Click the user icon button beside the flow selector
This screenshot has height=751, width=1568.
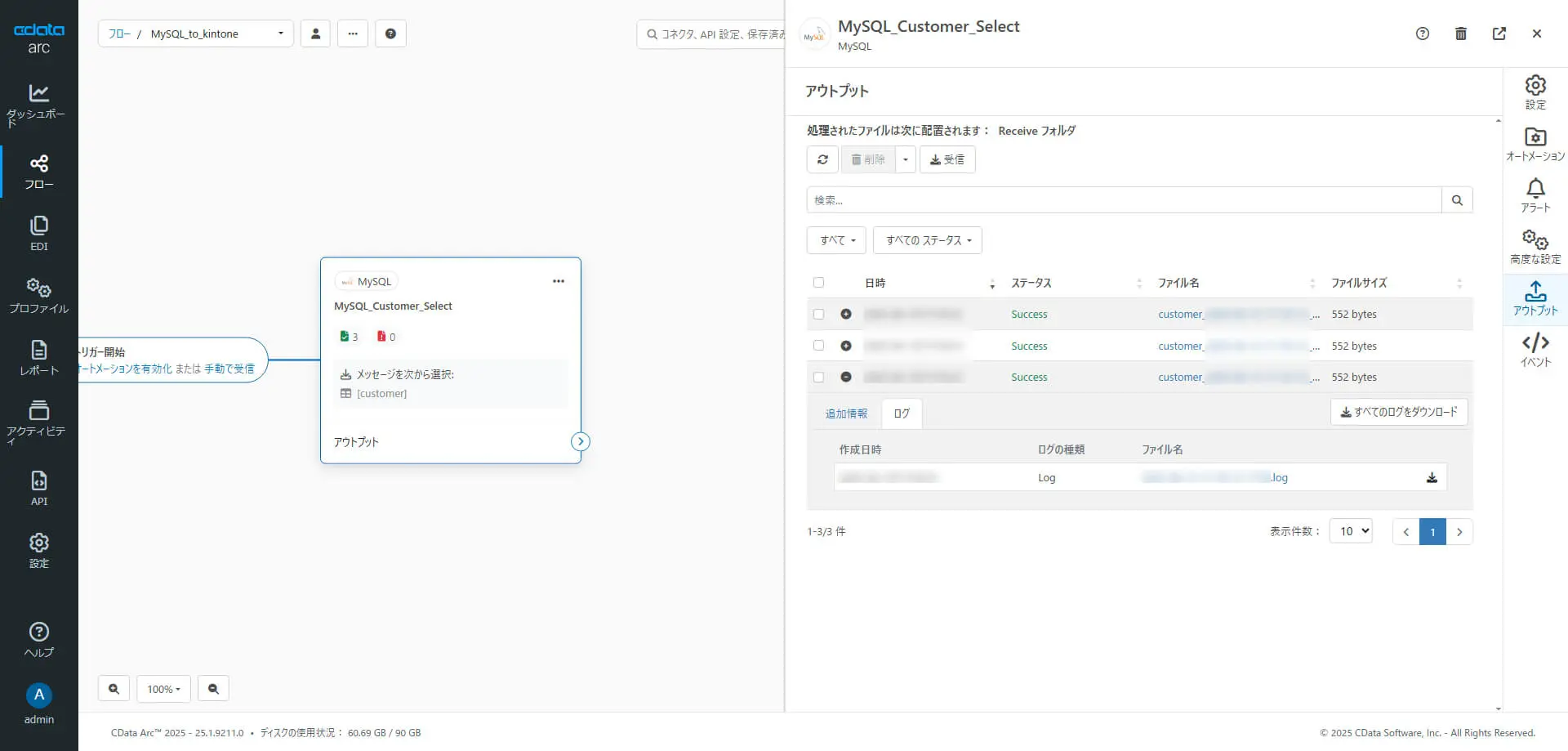coord(315,34)
